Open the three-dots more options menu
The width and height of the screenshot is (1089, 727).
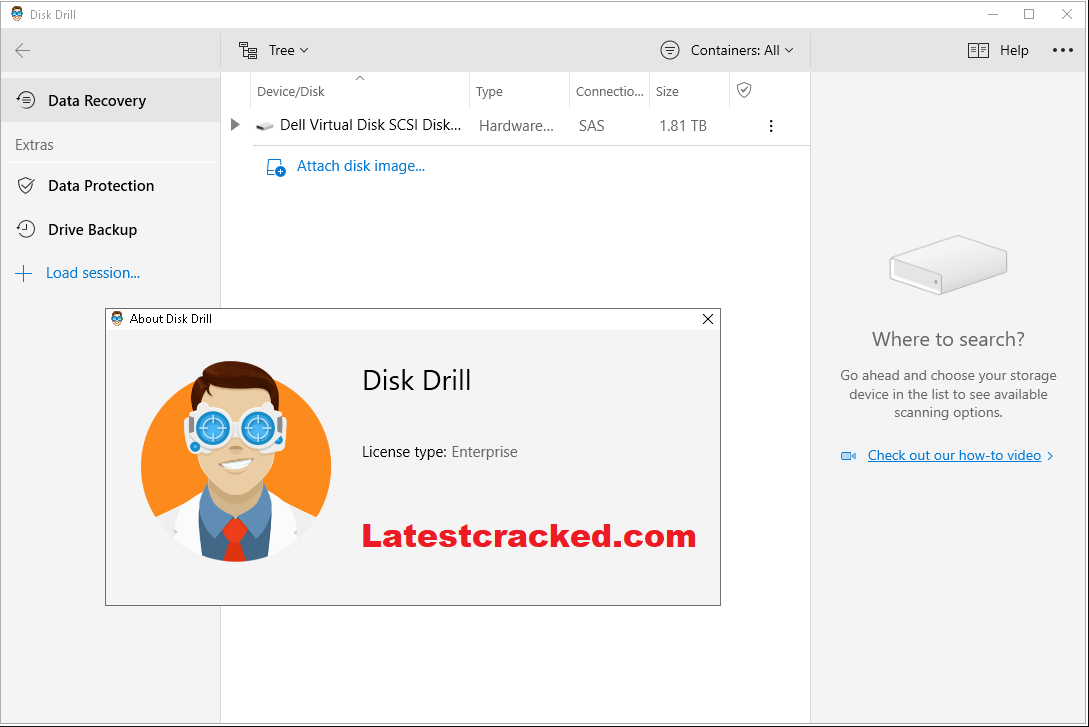coord(1063,50)
